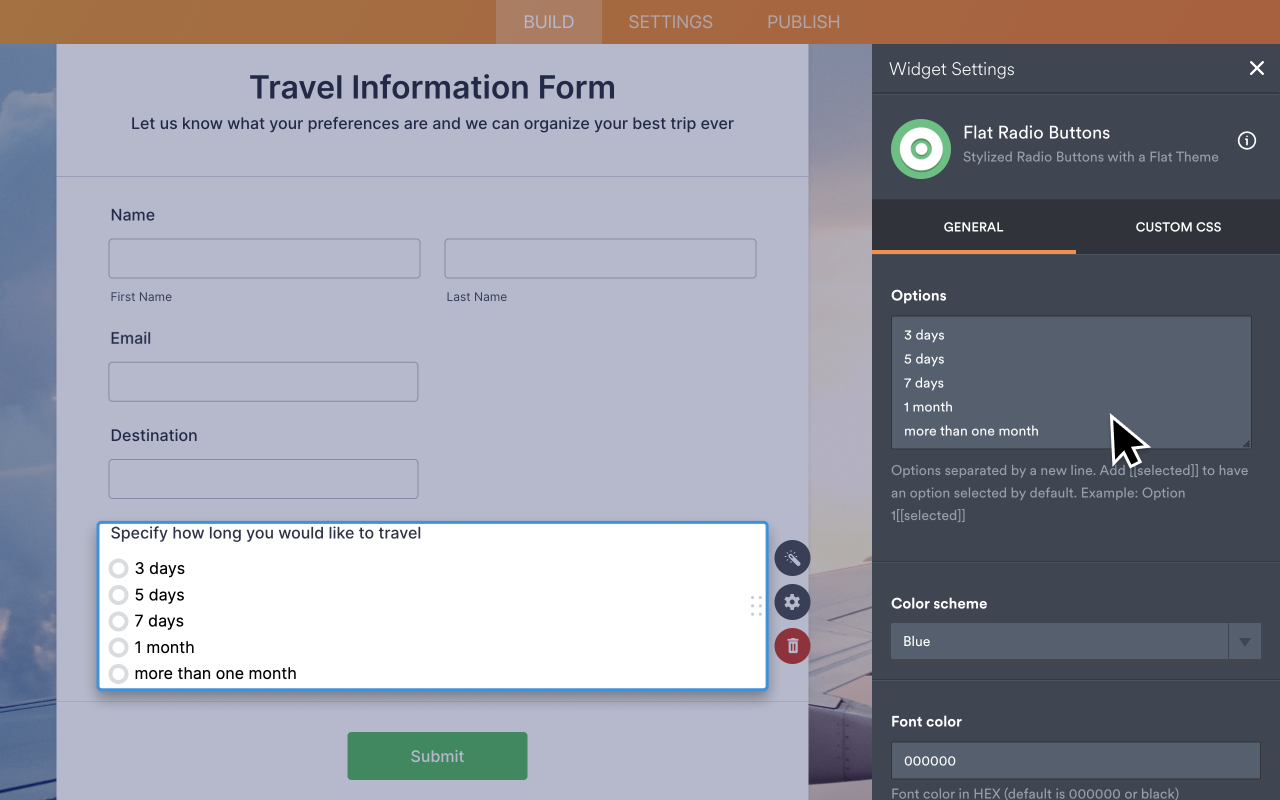Click the info icon in Widget Settings
1280x800 pixels.
click(1246, 141)
